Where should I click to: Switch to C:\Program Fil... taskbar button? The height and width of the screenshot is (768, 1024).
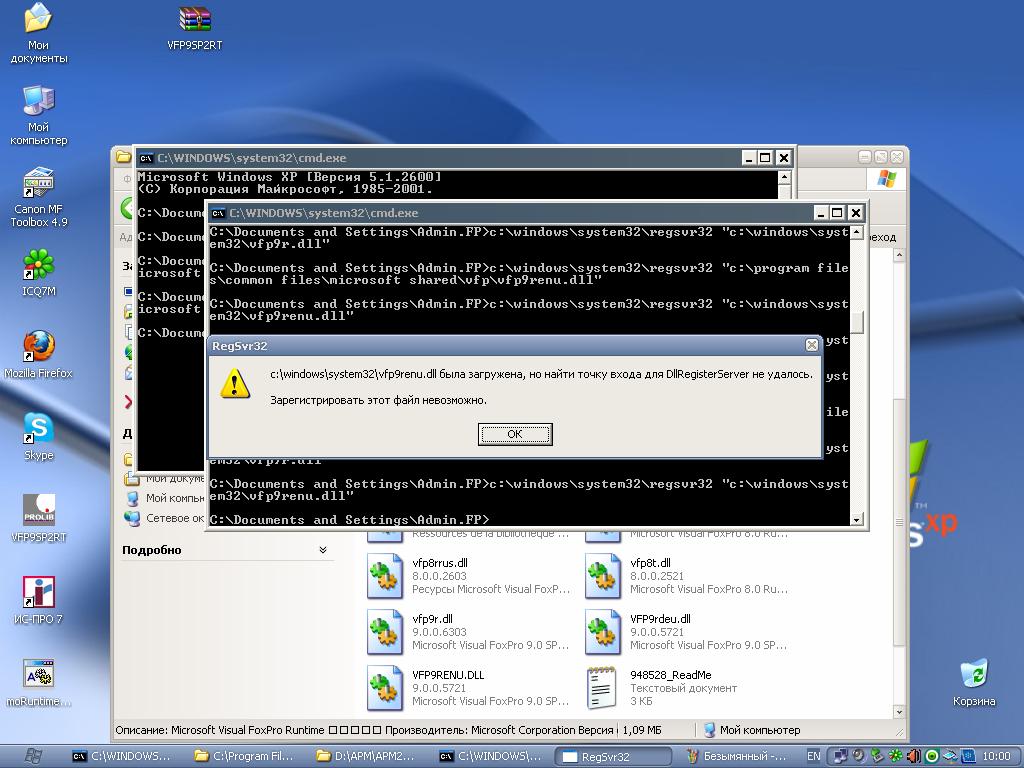(246, 756)
